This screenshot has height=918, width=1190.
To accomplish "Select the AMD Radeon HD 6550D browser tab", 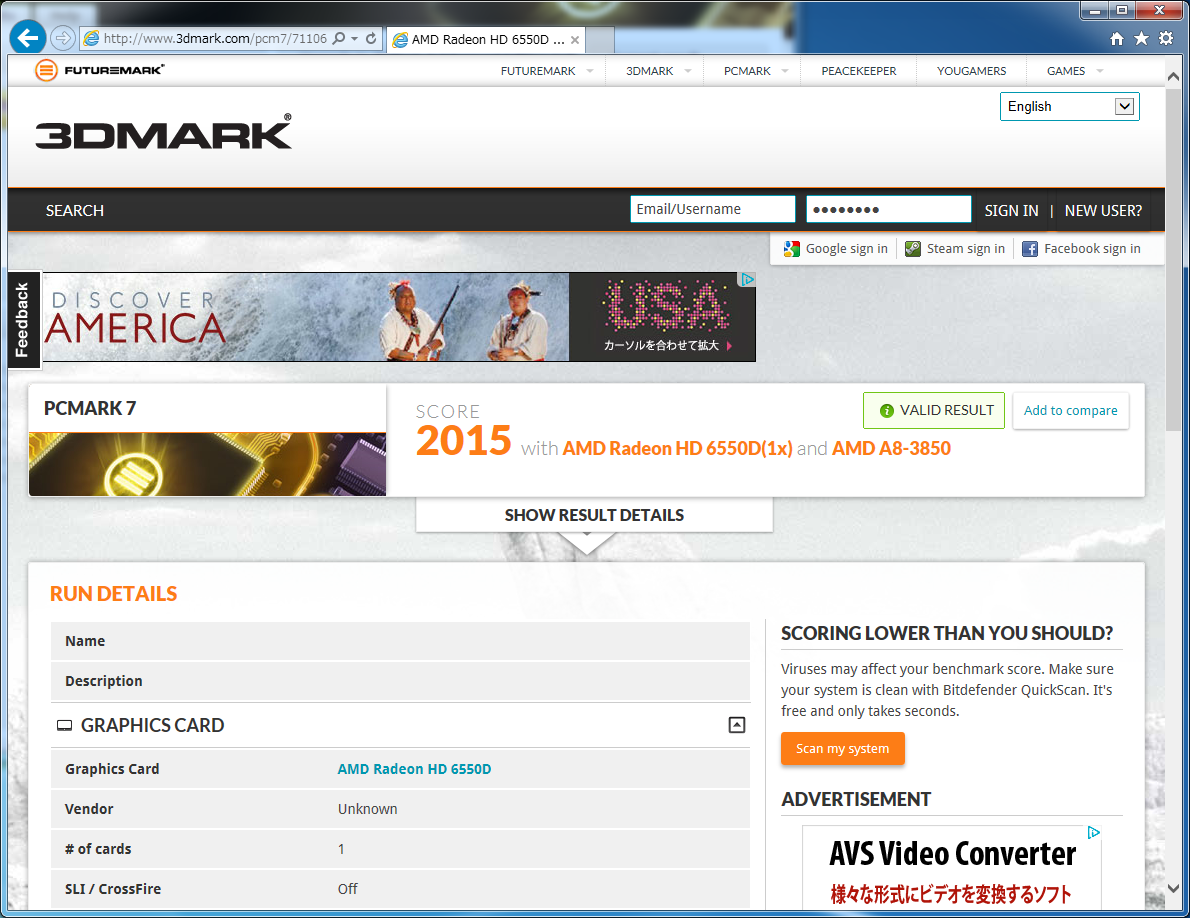I will [486, 40].
